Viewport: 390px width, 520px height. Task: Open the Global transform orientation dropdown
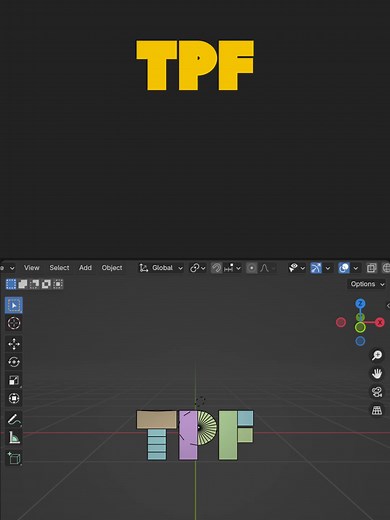[x=161, y=268]
